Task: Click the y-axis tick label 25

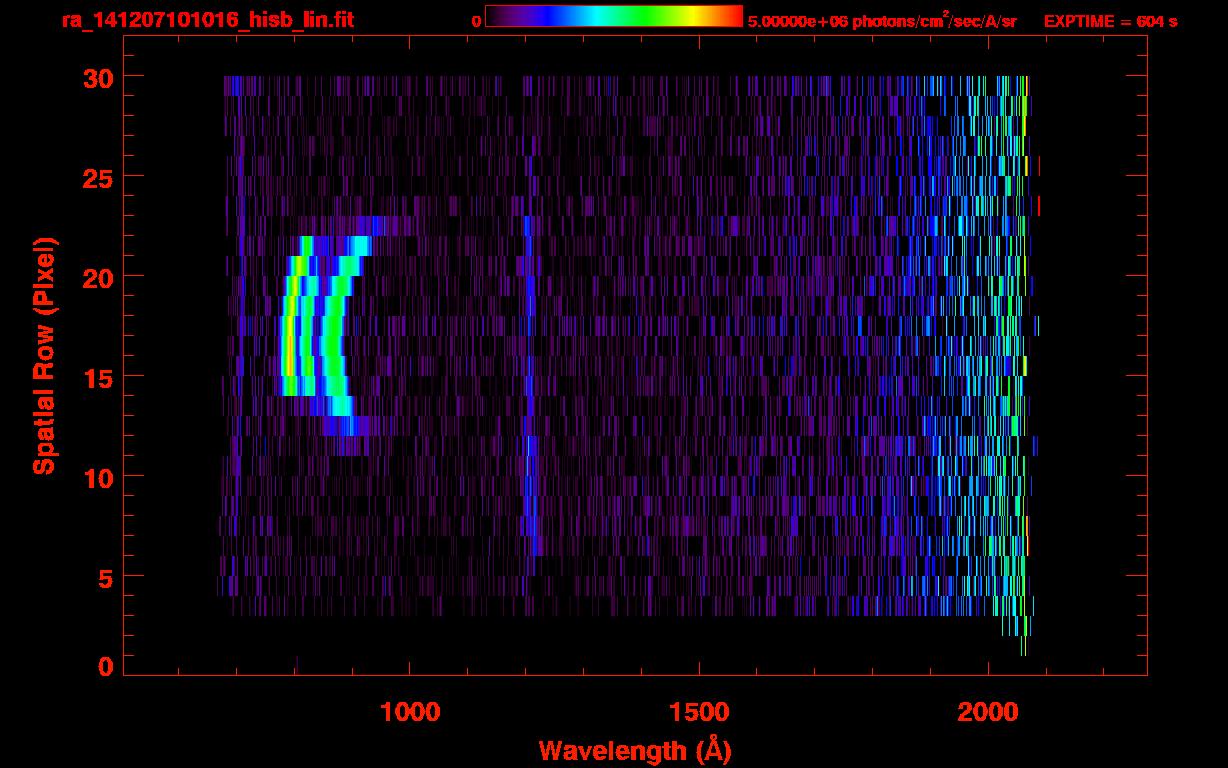Action: pos(98,177)
